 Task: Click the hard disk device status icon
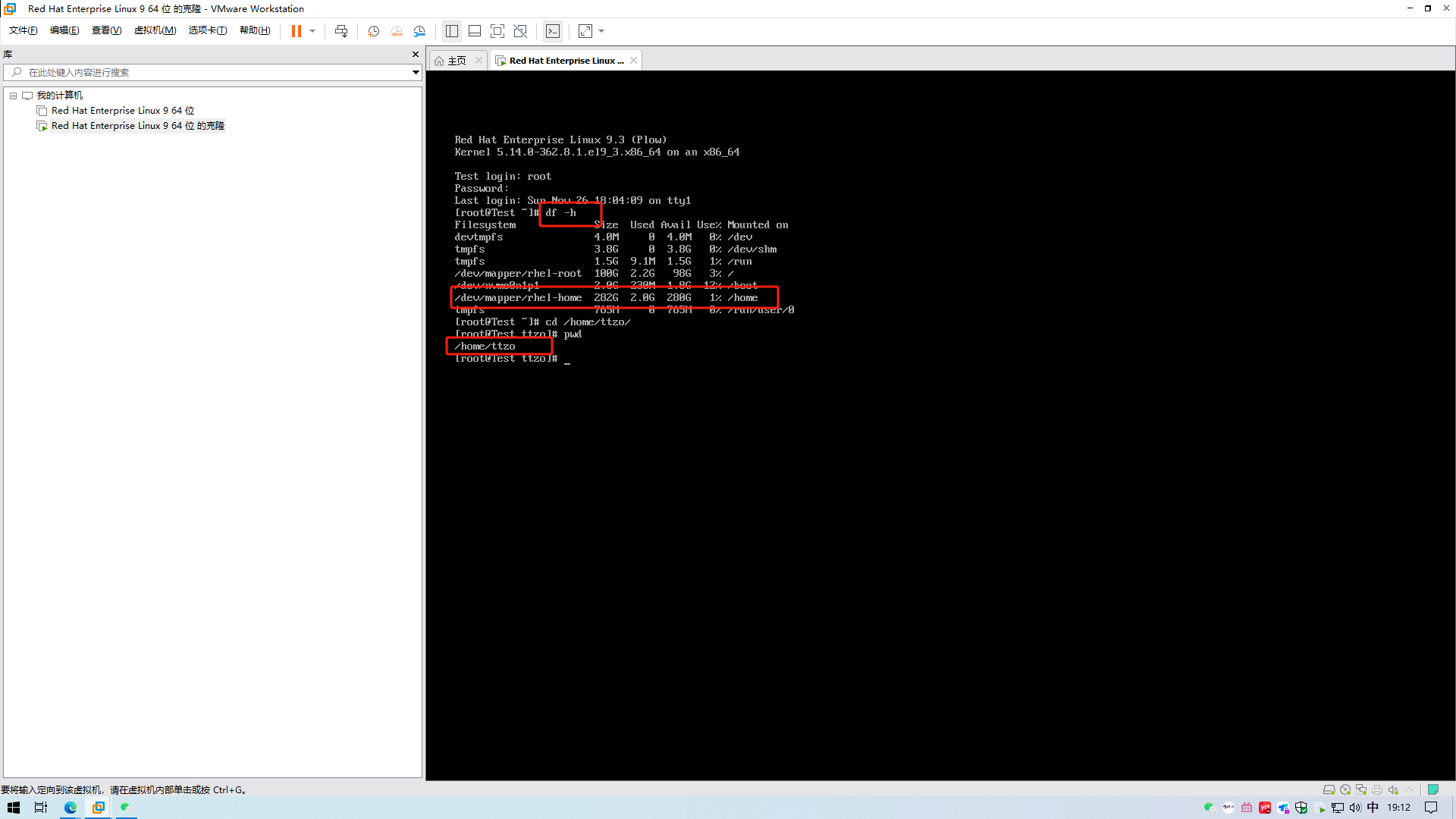1329,789
